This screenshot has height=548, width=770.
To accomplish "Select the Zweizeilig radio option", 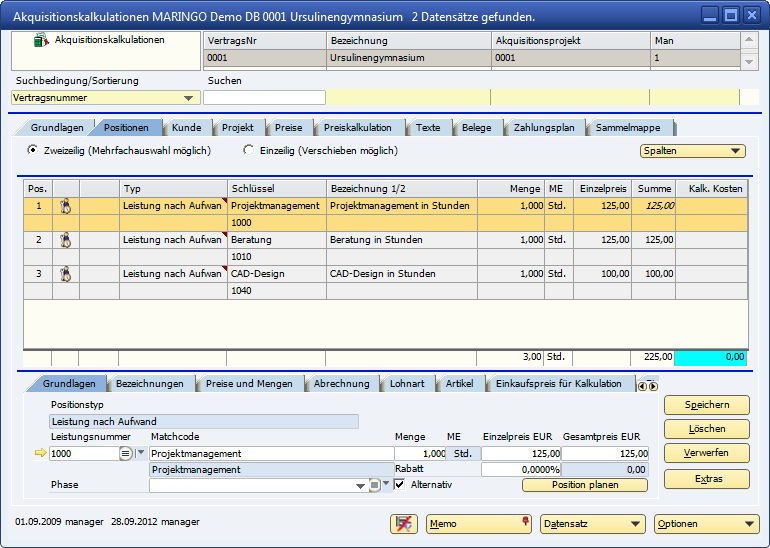I will [x=33, y=151].
